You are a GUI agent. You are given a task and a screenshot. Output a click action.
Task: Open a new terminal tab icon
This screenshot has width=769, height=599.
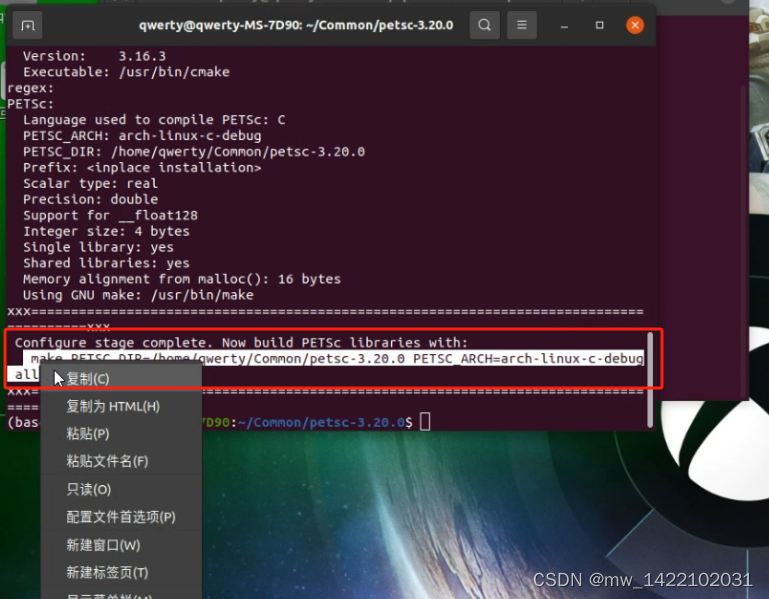pyautogui.click(x=27, y=25)
